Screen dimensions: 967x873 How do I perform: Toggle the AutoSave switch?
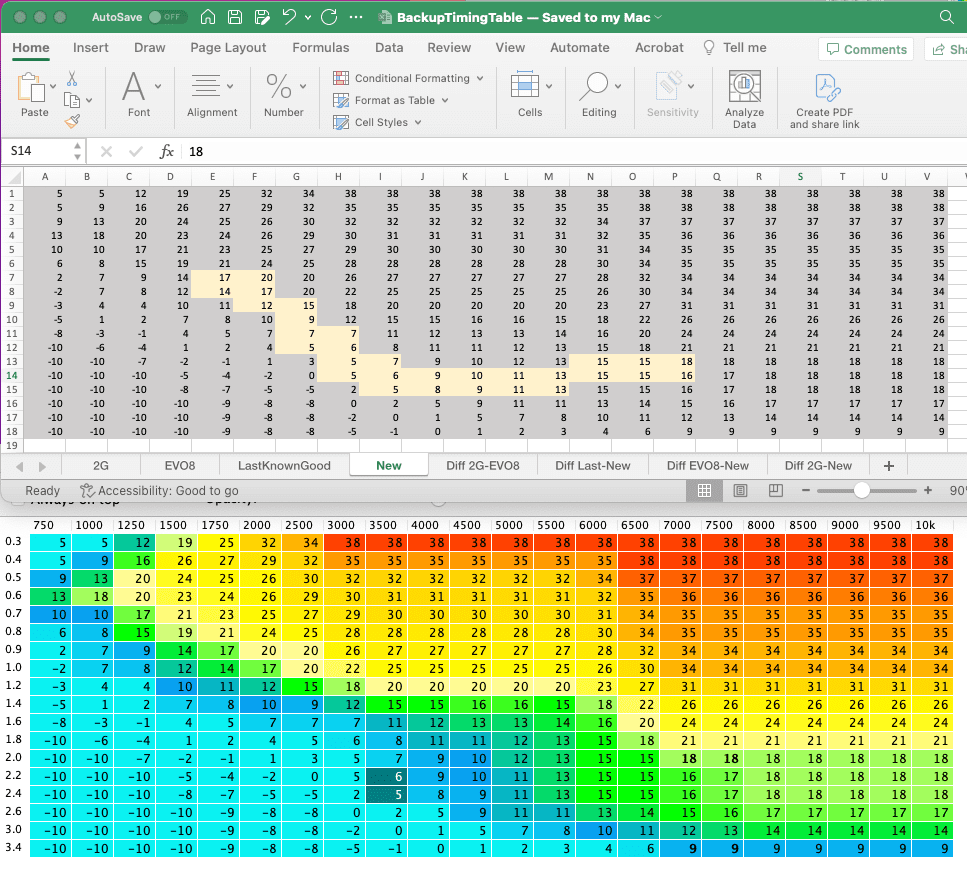tap(168, 17)
